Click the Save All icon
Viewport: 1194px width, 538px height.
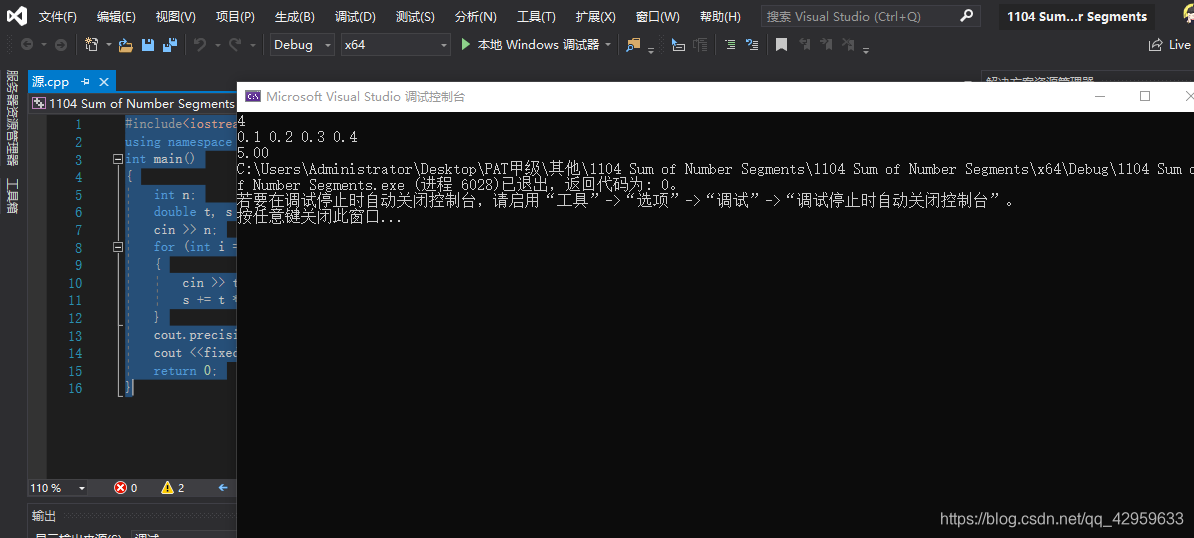coord(170,45)
